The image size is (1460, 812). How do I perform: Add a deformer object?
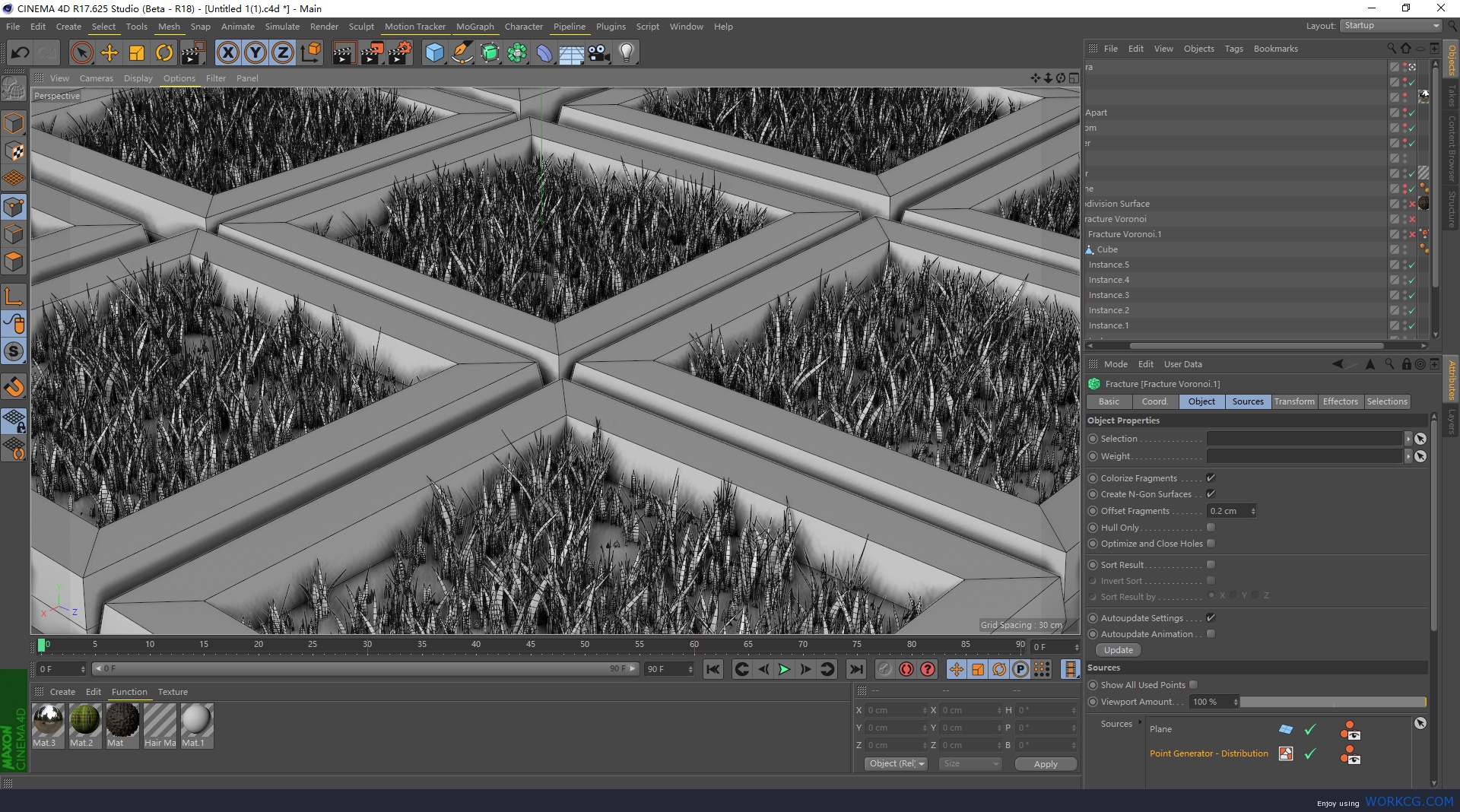point(544,52)
